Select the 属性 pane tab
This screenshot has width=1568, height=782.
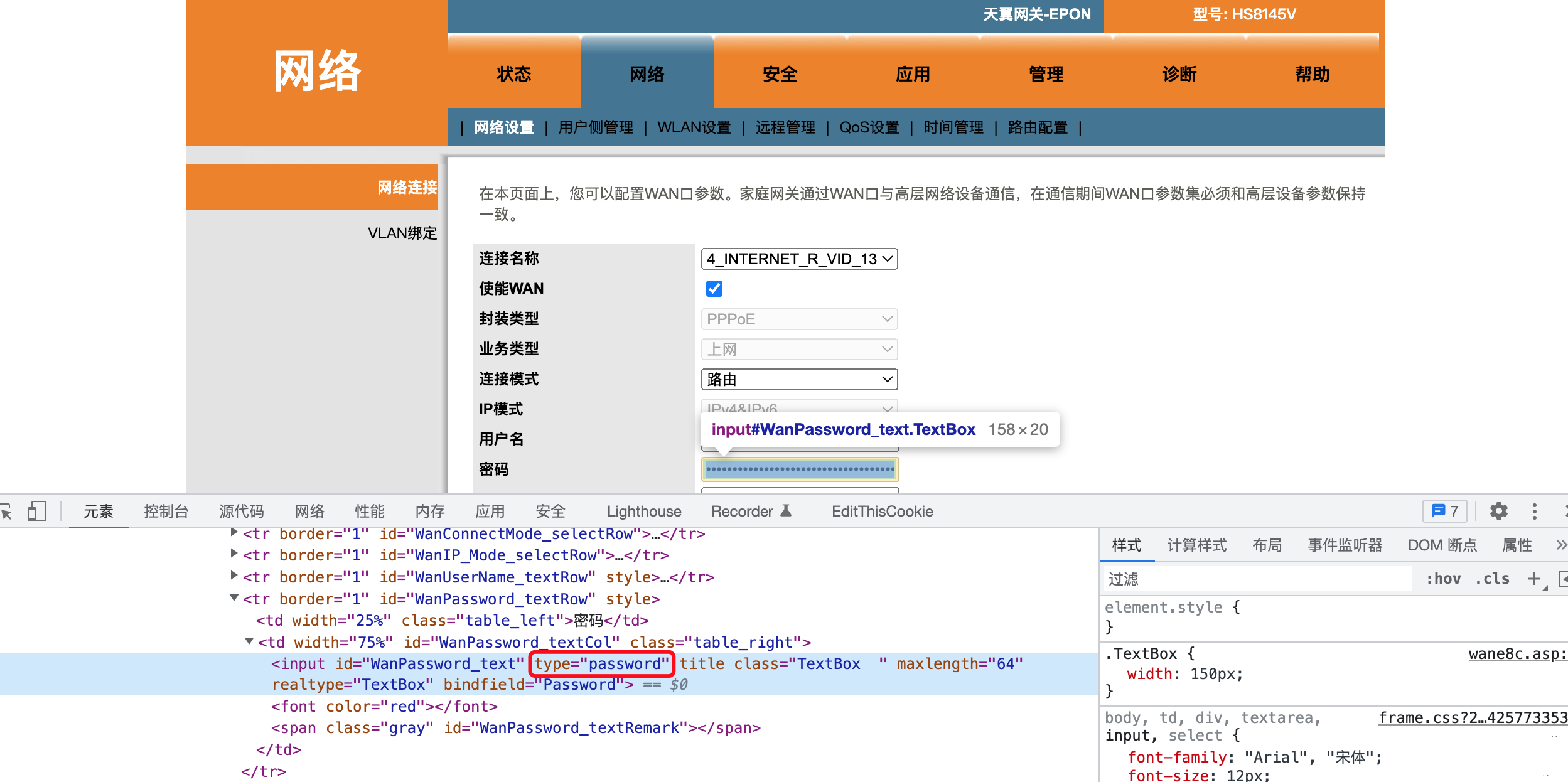(x=1517, y=545)
